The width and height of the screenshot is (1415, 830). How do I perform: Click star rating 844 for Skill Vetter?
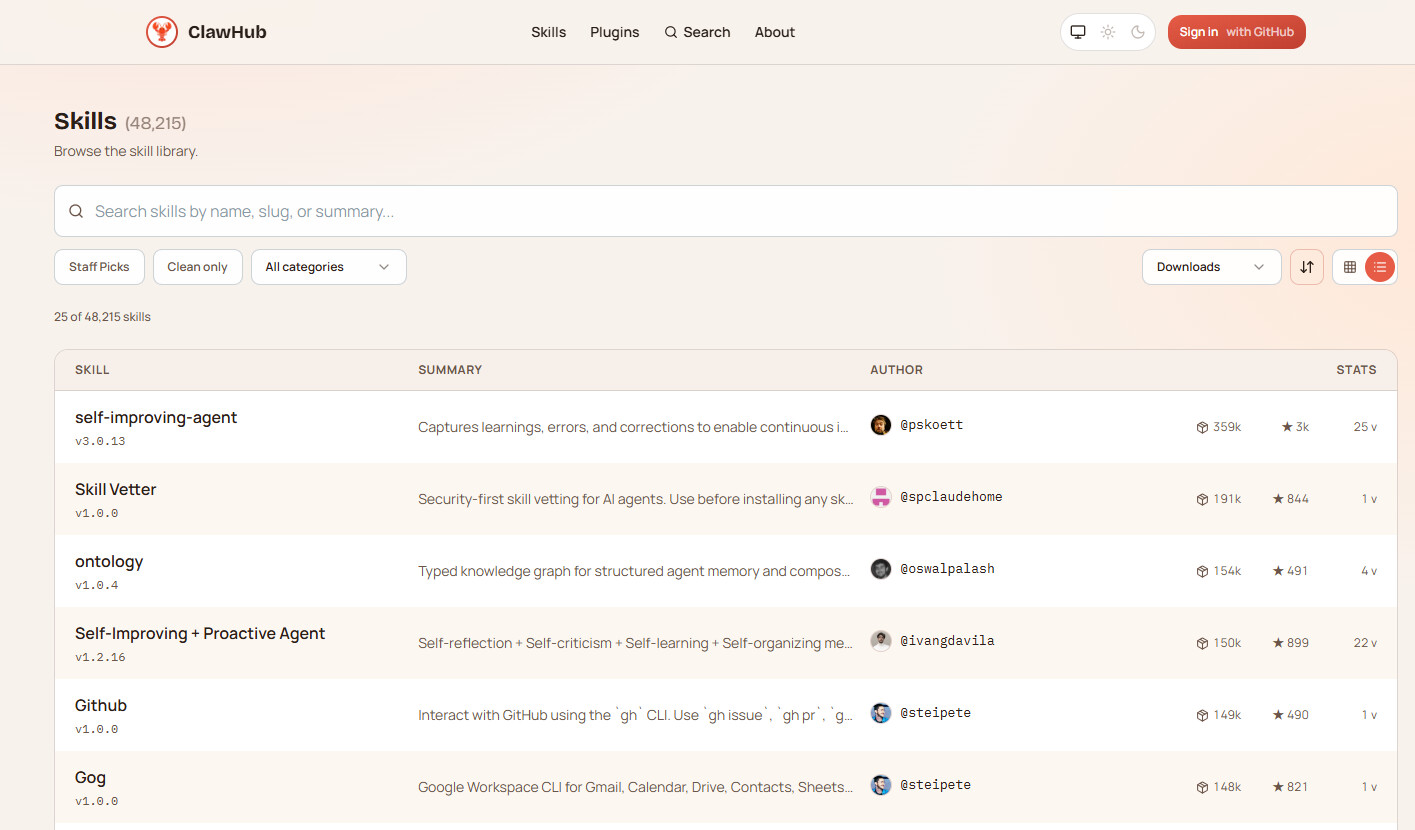point(1290,499)
